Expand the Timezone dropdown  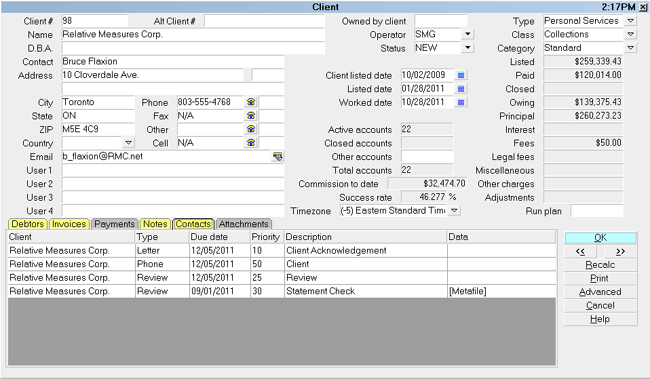(454, 211)
